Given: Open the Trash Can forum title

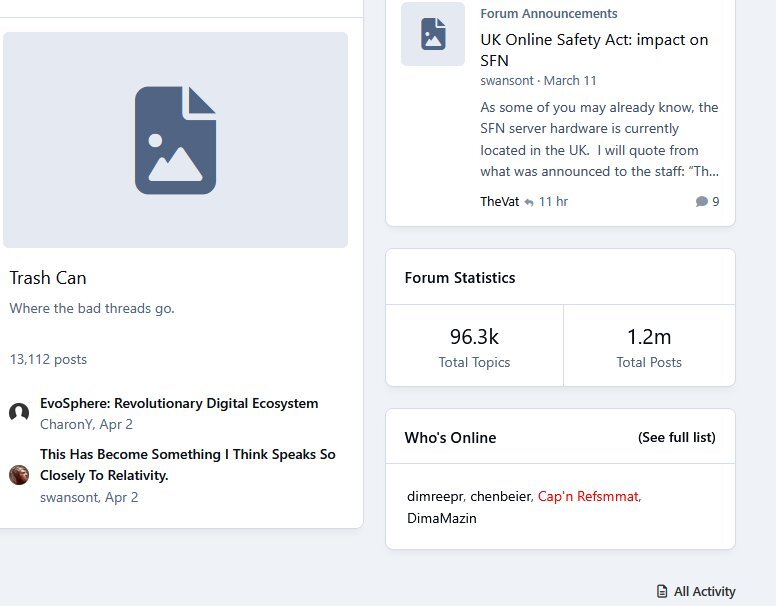Looking at the screenshot, I should 48,278.
